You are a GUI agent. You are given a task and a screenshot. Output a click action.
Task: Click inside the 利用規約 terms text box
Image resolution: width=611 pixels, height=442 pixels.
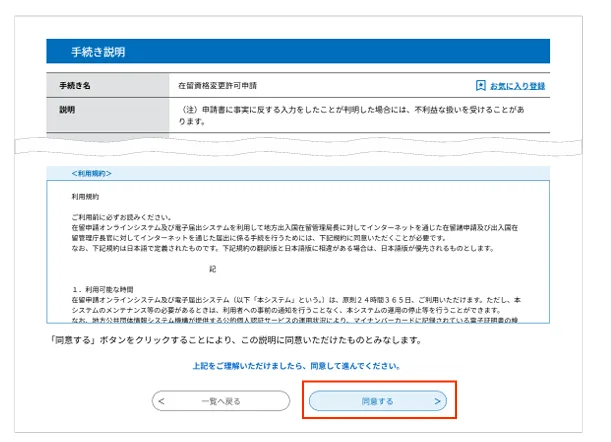pyautogui.click(x=298, y=252)
